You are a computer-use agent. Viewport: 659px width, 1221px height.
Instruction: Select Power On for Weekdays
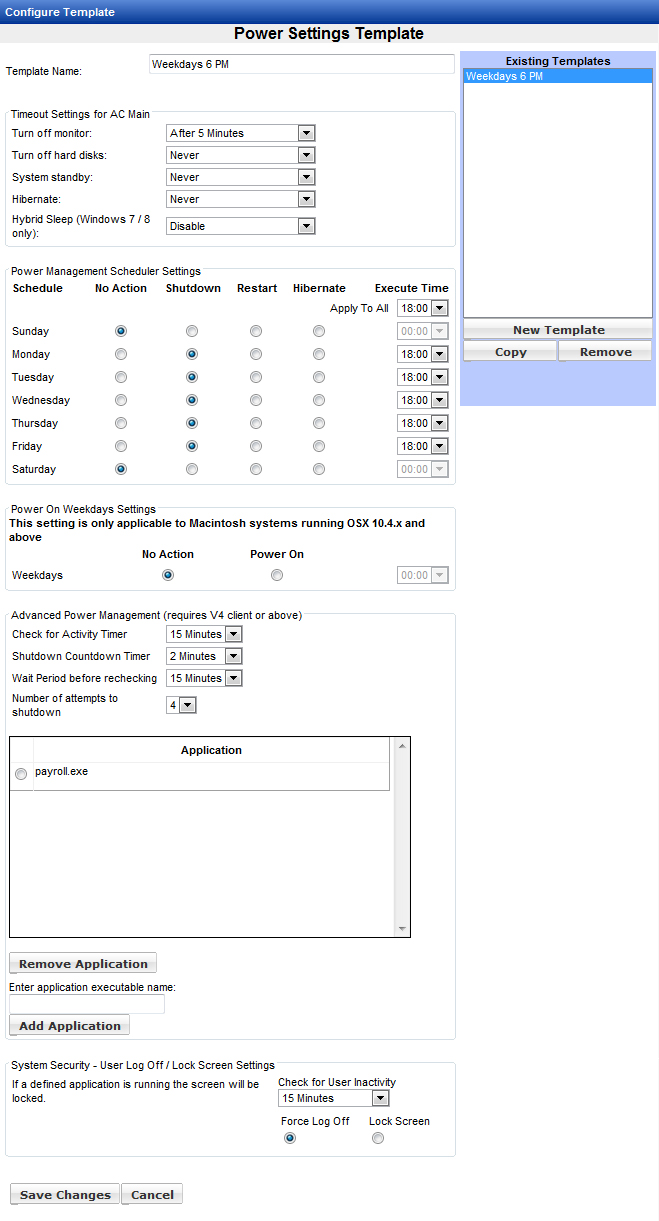pos(277,575)
